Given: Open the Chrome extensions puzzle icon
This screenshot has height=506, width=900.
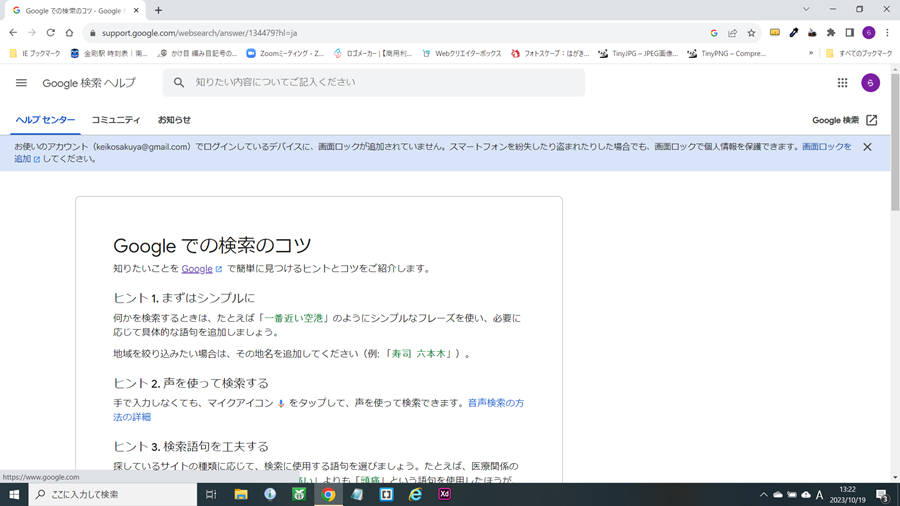Looking at the screenshot, I should [830, 33].
